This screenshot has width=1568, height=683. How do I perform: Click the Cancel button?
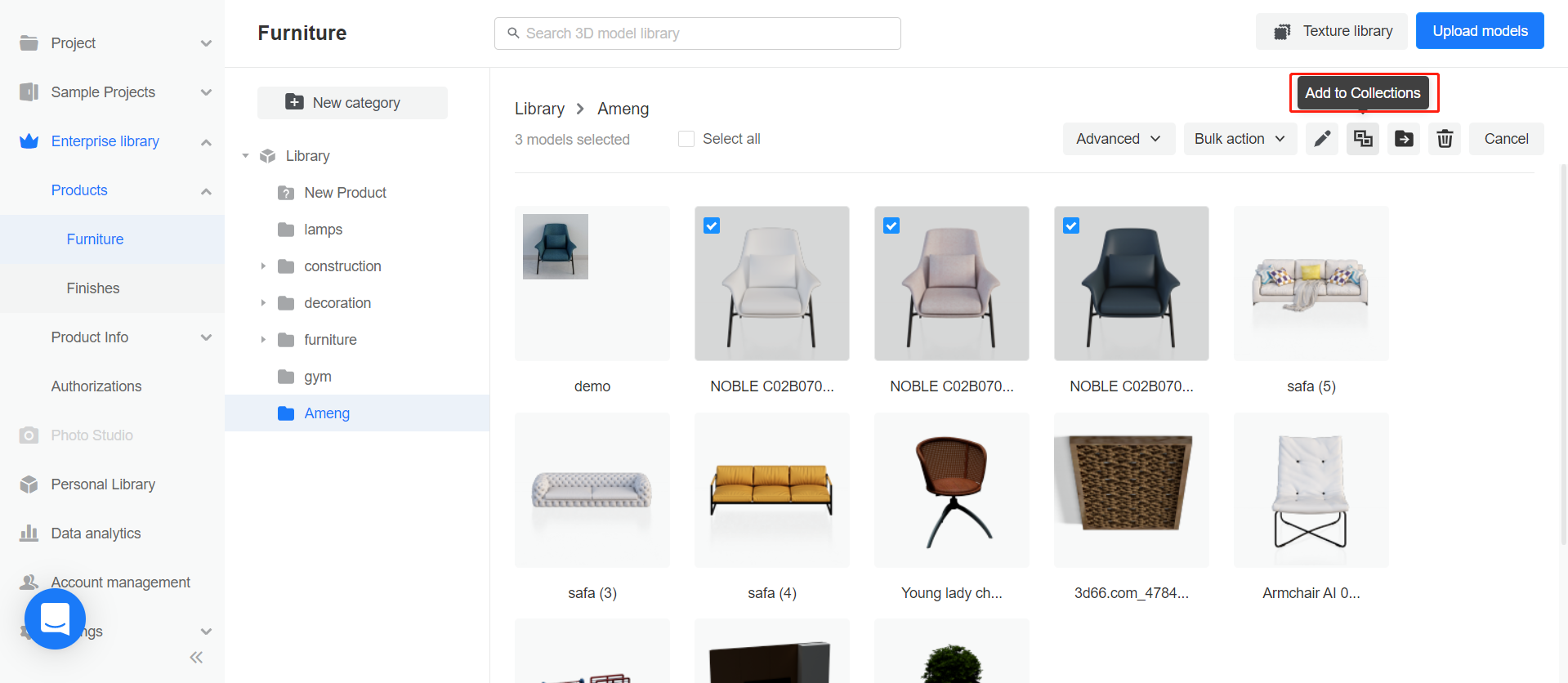pos(1506,139)
